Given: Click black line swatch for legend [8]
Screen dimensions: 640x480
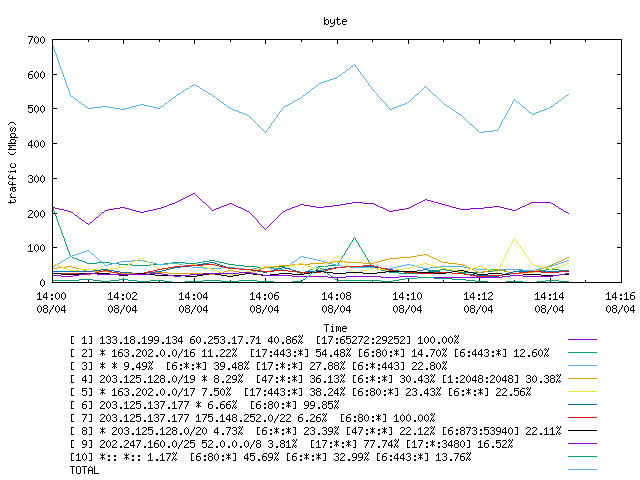Looking at the screenshot, I should click(582, 431).
